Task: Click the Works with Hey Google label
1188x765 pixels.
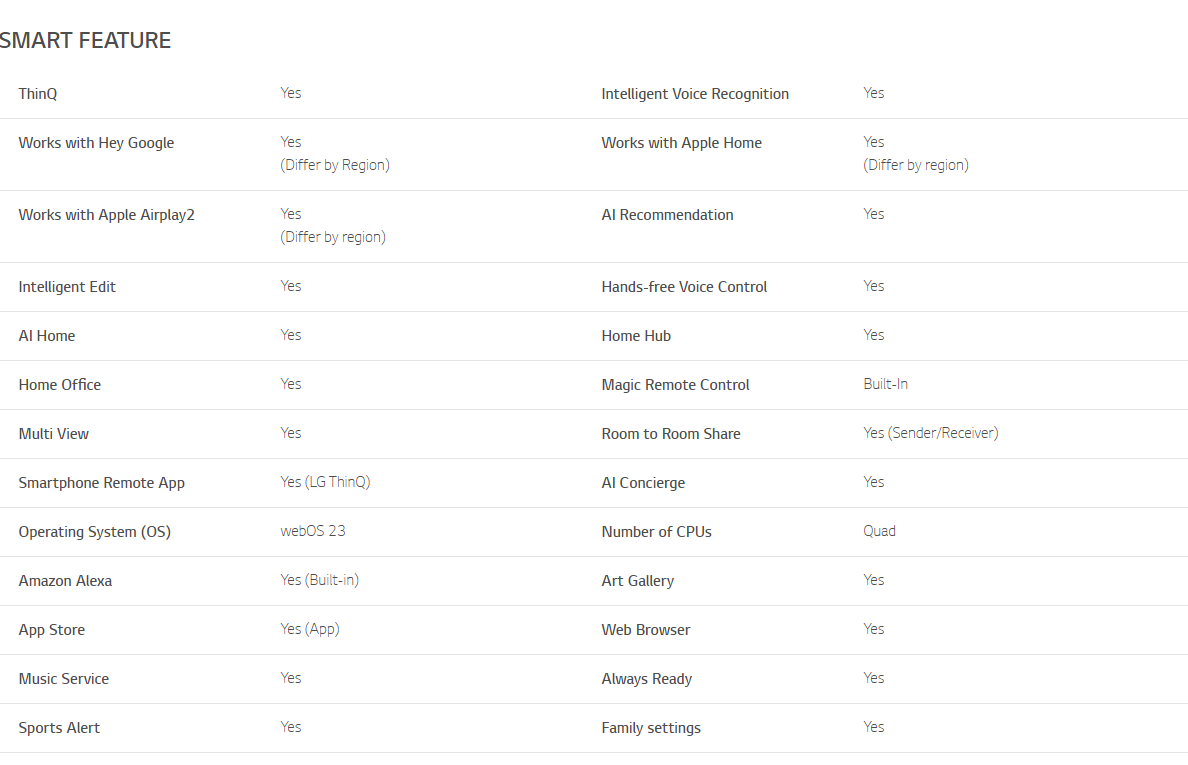Action: 96,143
